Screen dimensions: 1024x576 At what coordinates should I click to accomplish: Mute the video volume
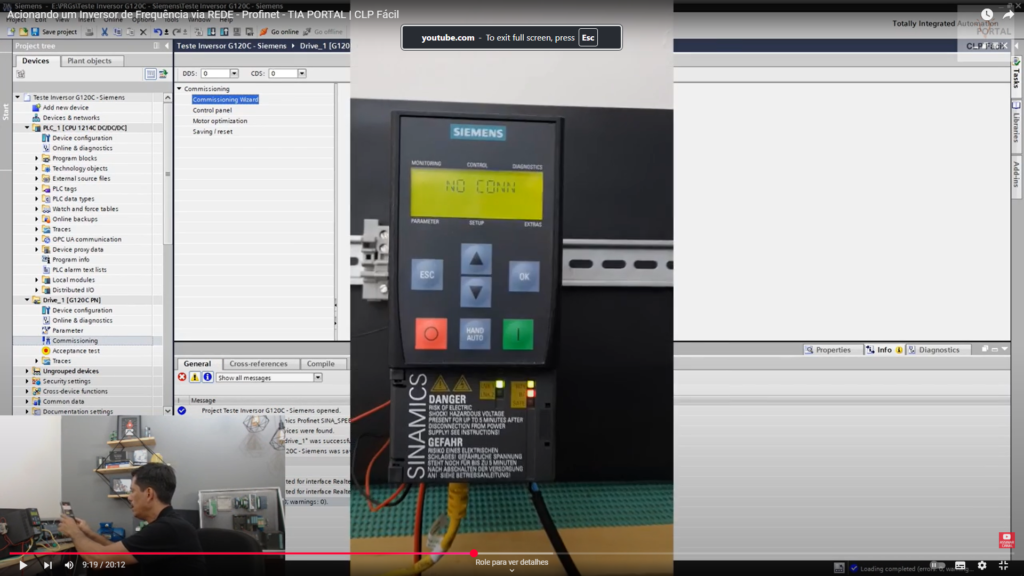coord(69,565)
